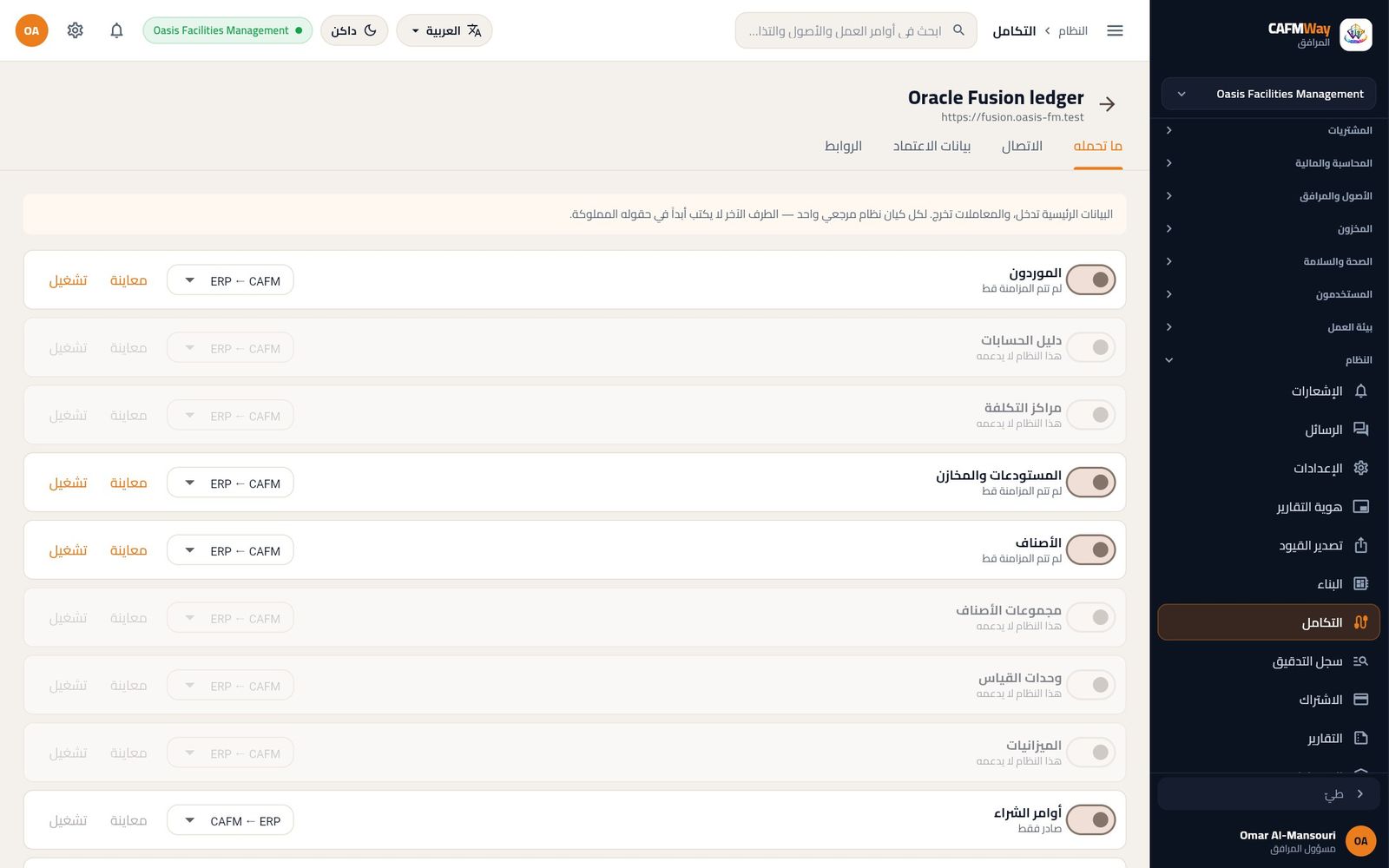Viewport: 1389px width, 868px height.
Task: Click the moon icon for dark mode
Action: click(370, 30)
